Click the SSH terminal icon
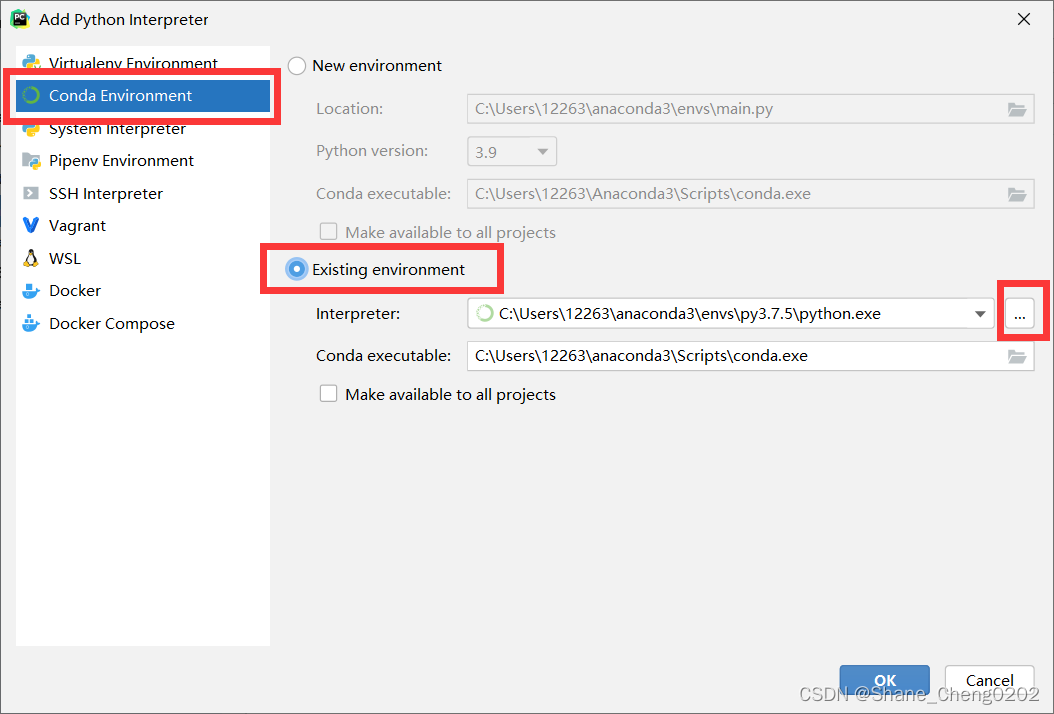The height and width of the screenshot is (714, 1054). (x=31, y=194)
